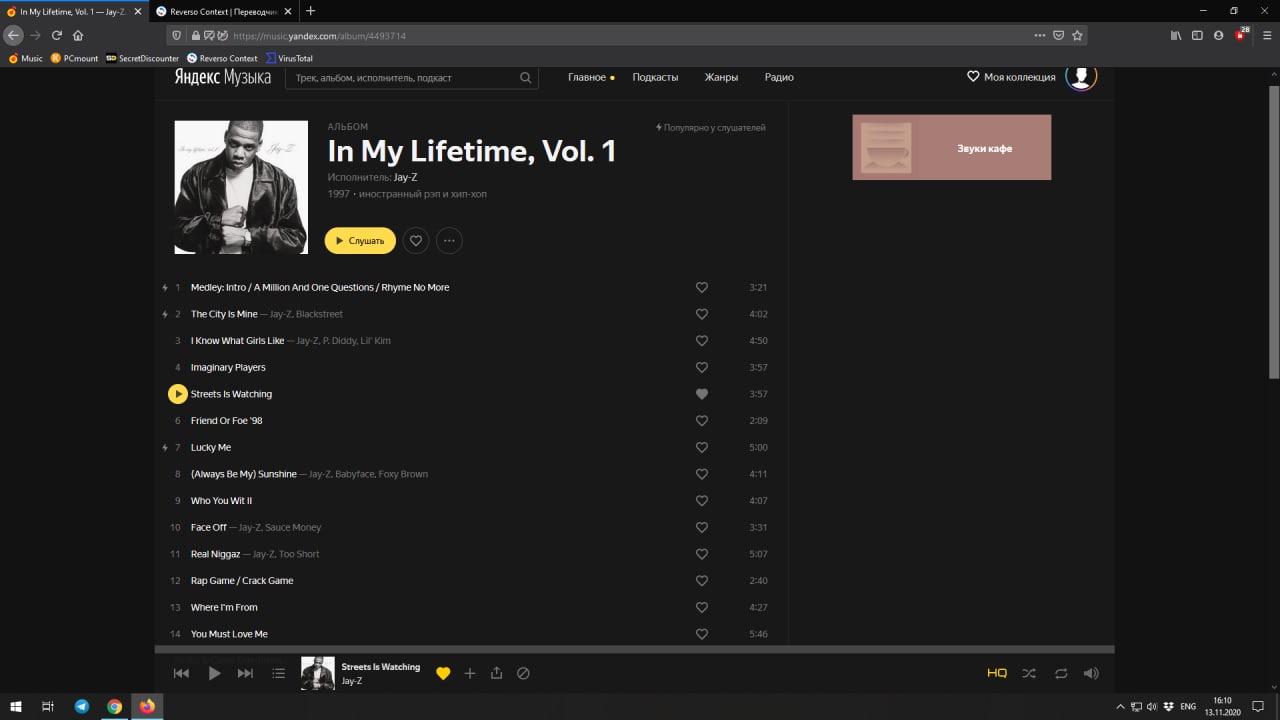The image size is (1280, 720).
Task: Like track Friend Or Foe '98
Action: tap(702, 420)
